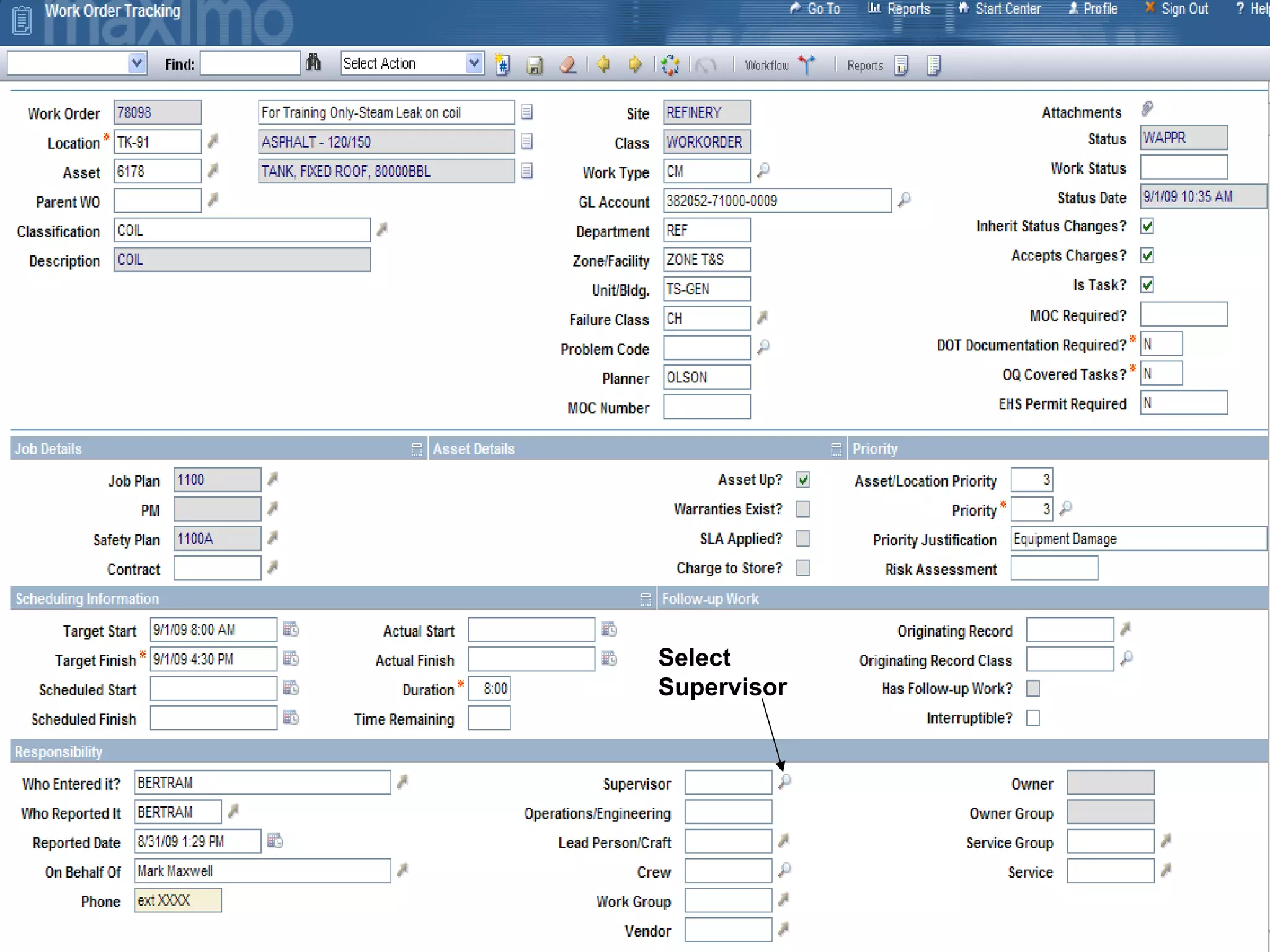Collapse the Job Details section
This screenshot has height=952, width=1270.
tap(416, 449)
